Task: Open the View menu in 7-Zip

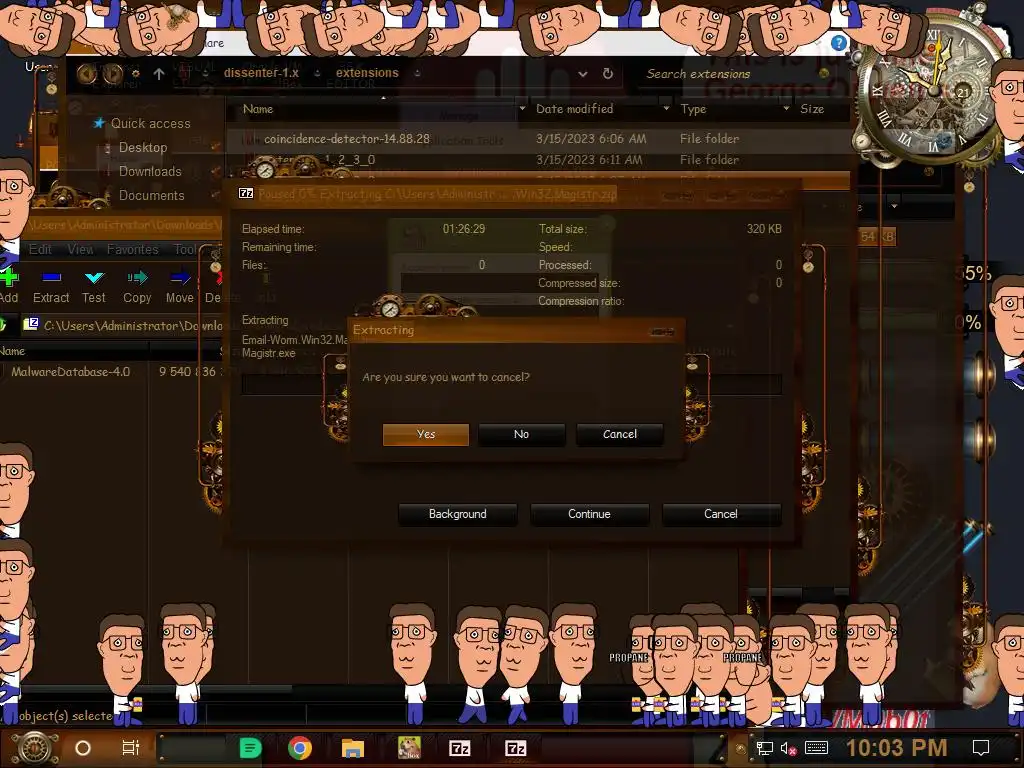Action: click(x=80, y=249)
